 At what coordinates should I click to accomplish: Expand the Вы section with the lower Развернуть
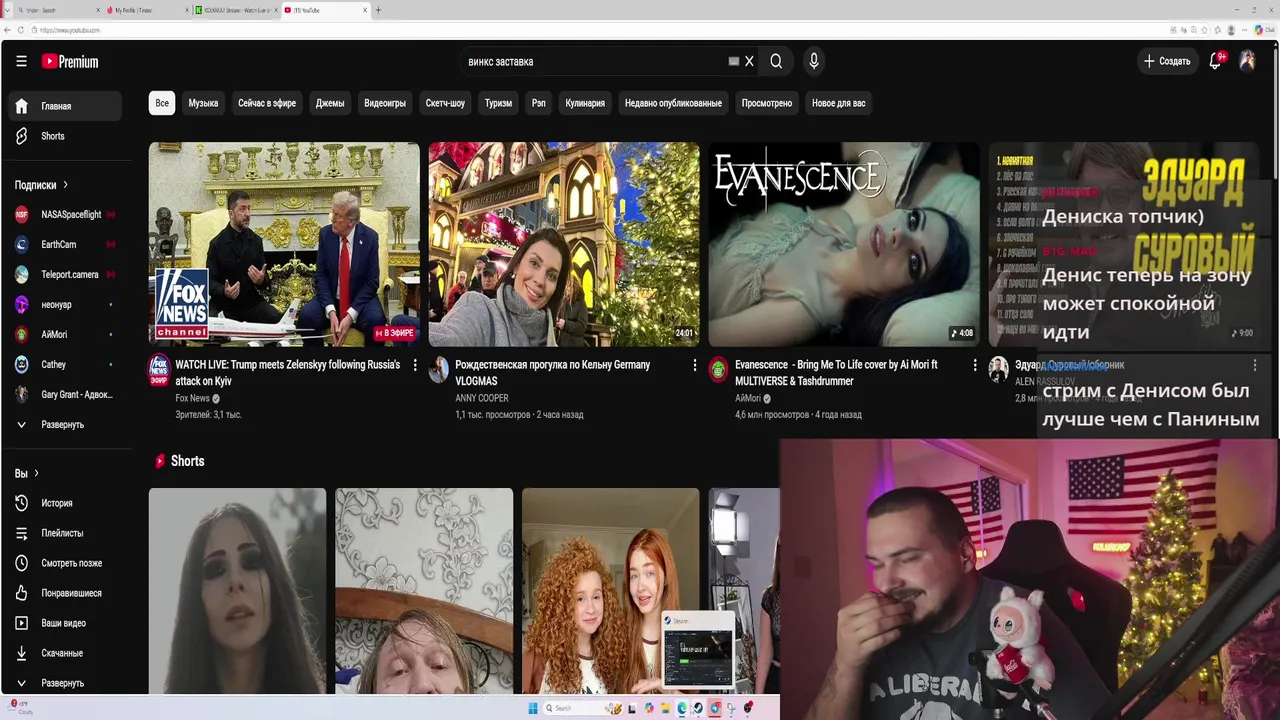pos(65,683)
